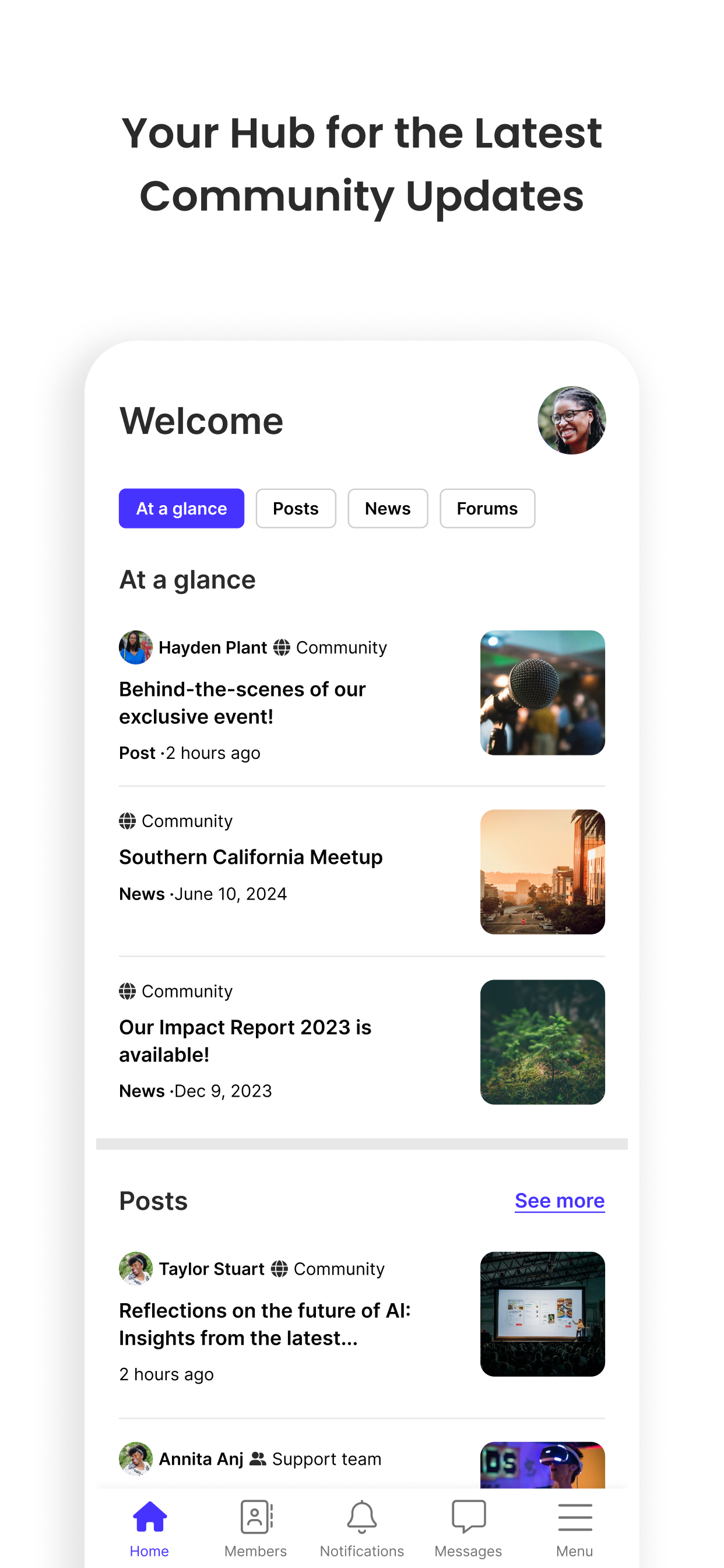The width and height of the screenshot is (724, 1568).
Task: Open Behind-the-scenes of our exclusive event post
Action: pyautogui.click(x=242, y=703)
